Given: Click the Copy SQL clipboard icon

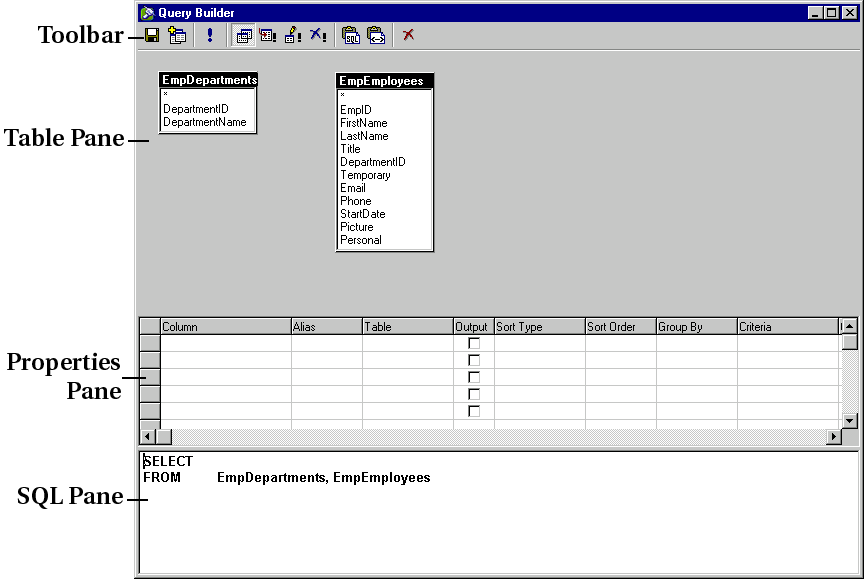Looking at the screenshot, I should tap(351, 35).
